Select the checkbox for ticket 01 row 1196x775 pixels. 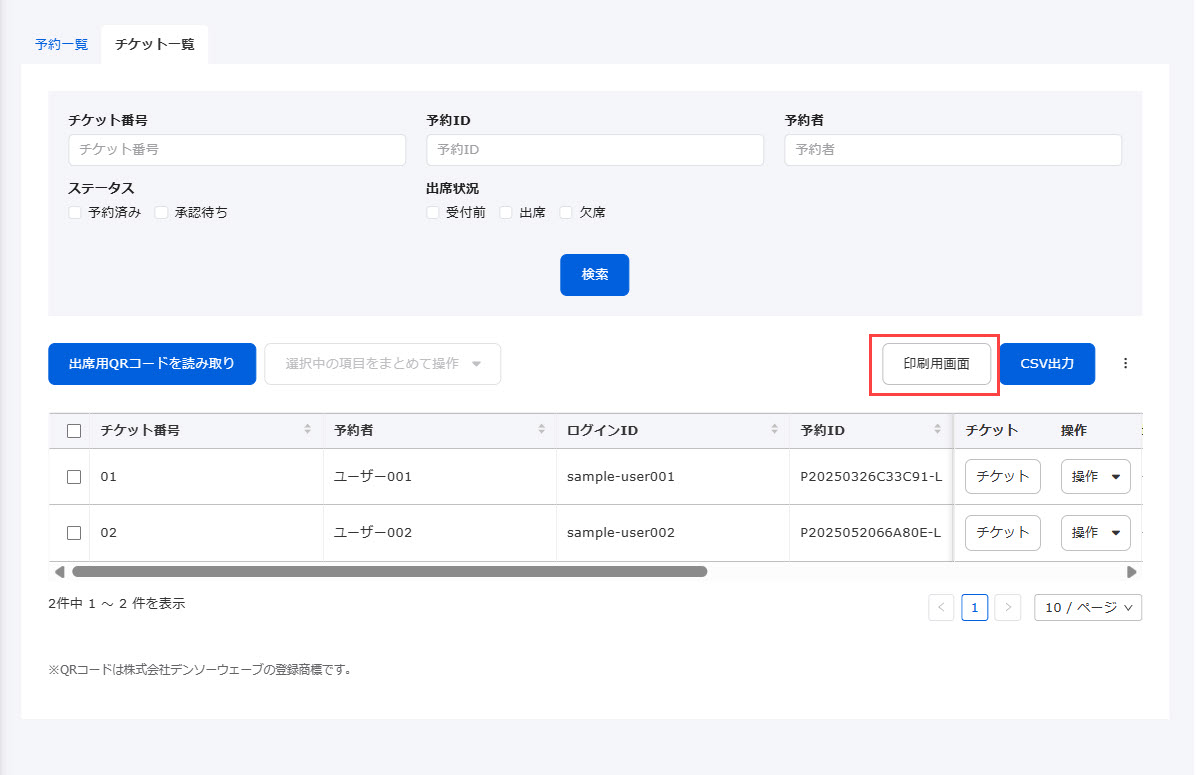pos(74,477)
